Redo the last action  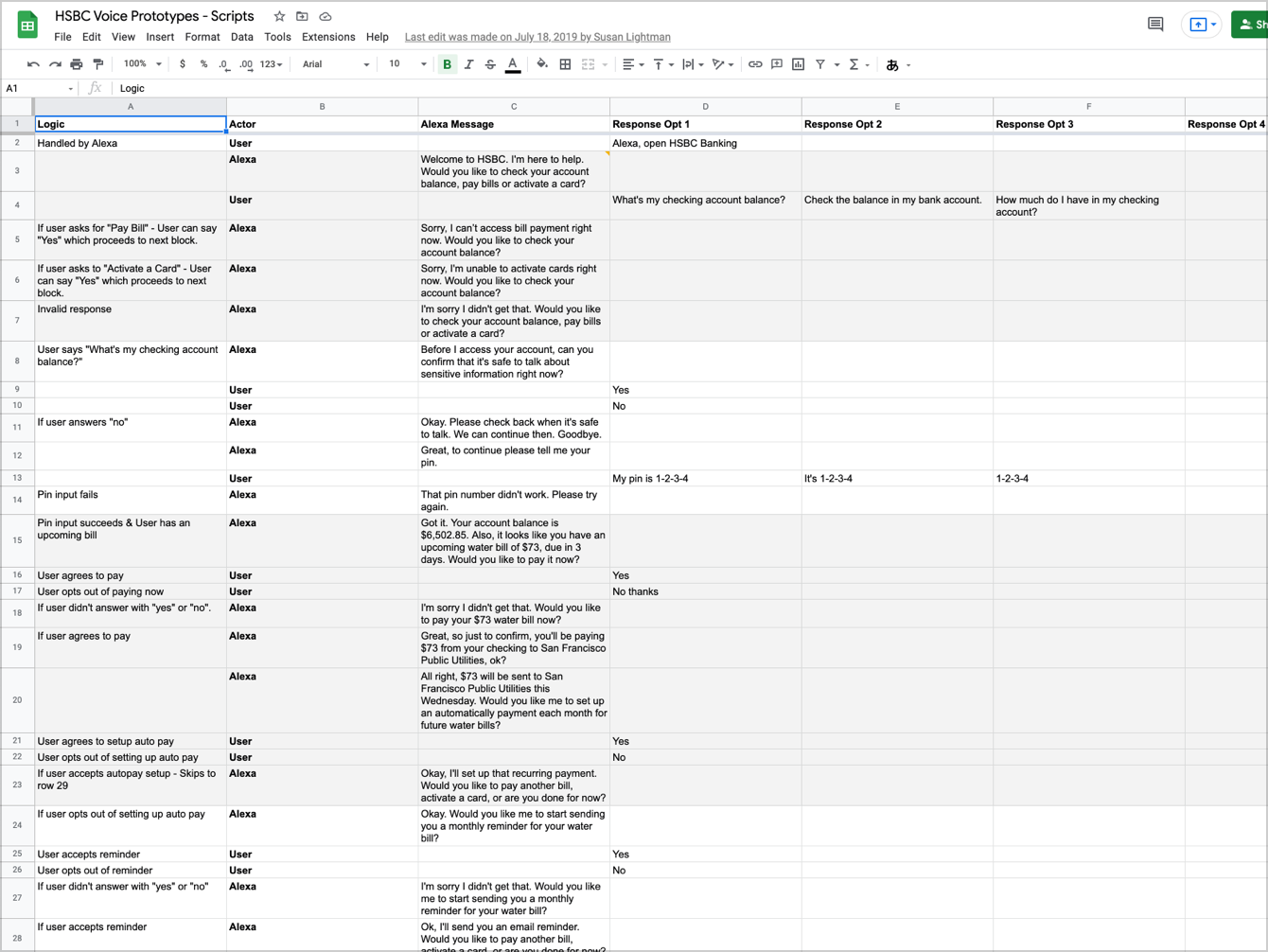(55, 64)
